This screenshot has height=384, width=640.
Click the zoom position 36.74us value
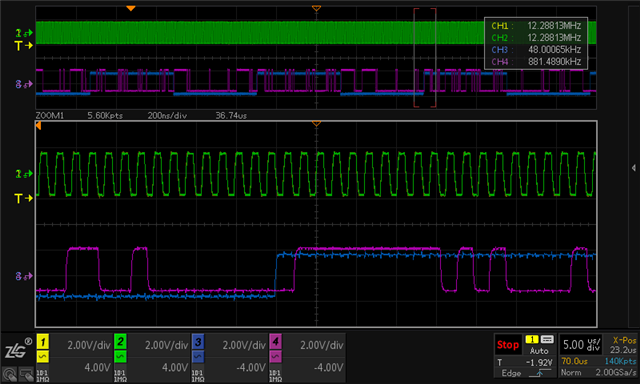coord(231,115)
